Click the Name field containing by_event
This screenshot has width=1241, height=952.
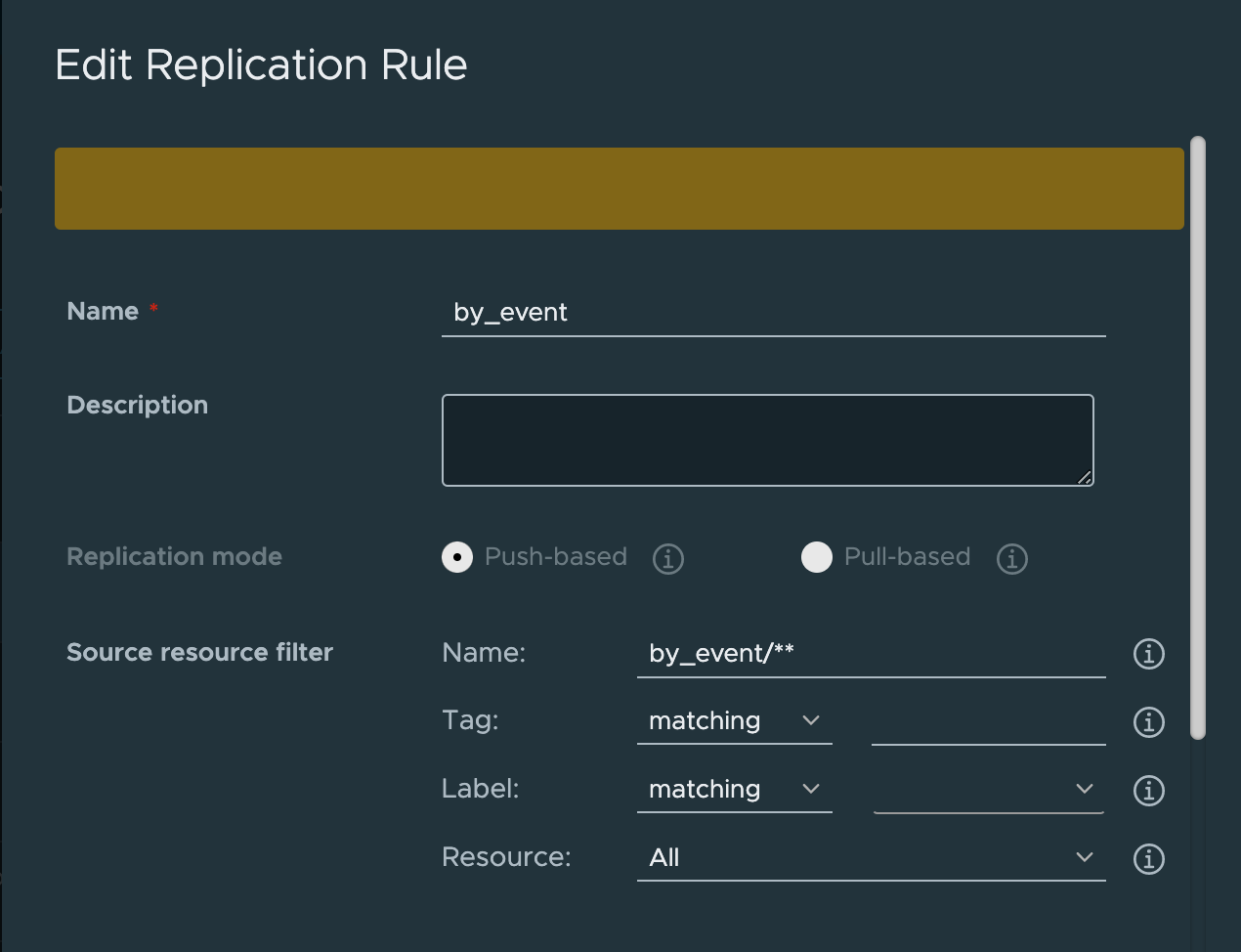(x=772, y=312)
